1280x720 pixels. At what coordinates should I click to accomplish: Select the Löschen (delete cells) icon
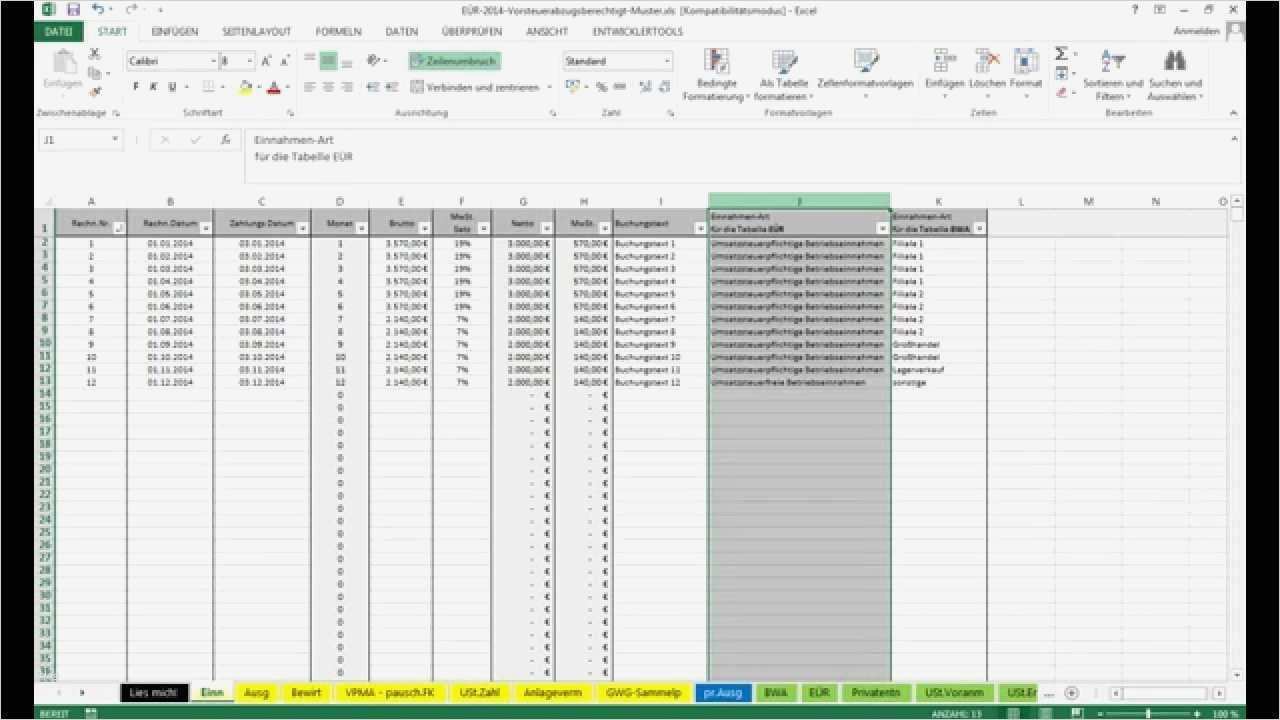[983, 70]
